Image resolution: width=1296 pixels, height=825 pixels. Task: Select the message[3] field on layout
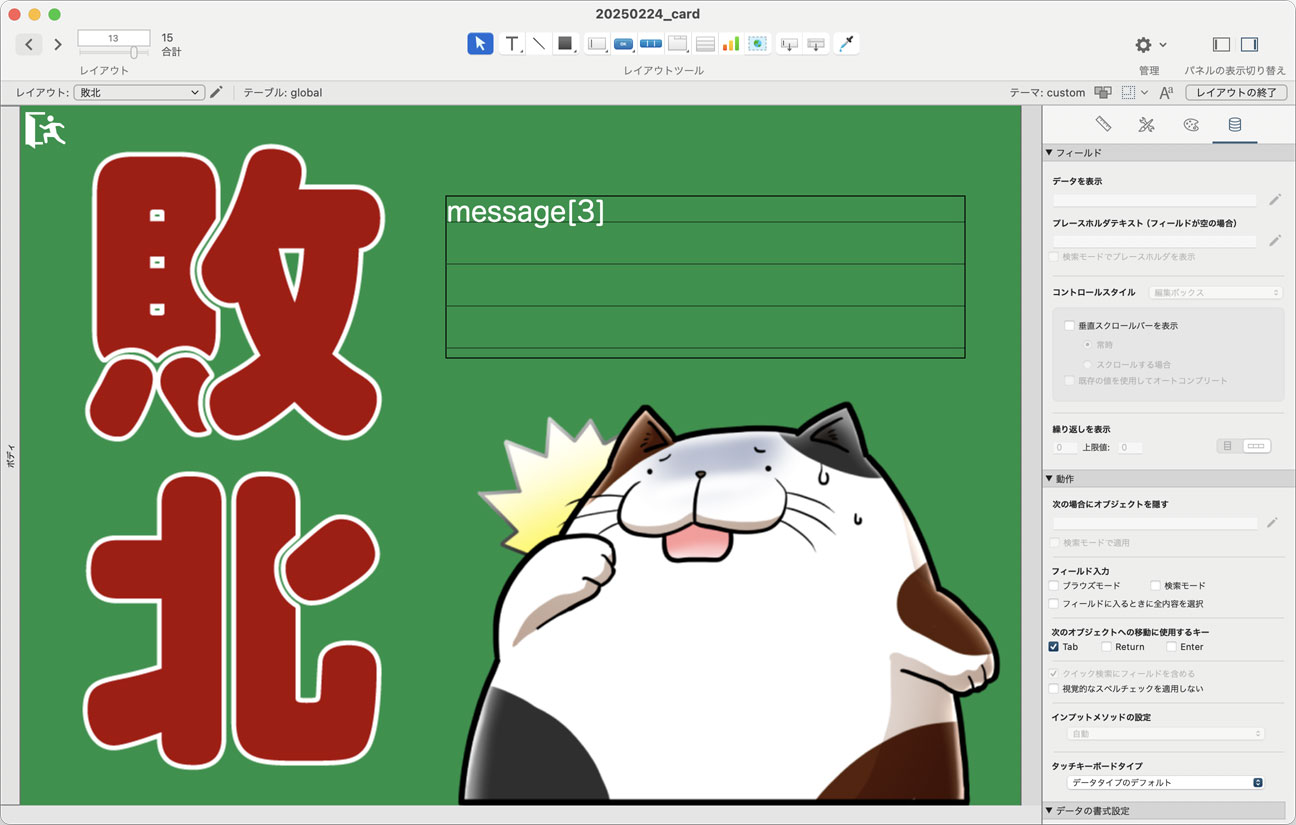click(x=705, y=276)
